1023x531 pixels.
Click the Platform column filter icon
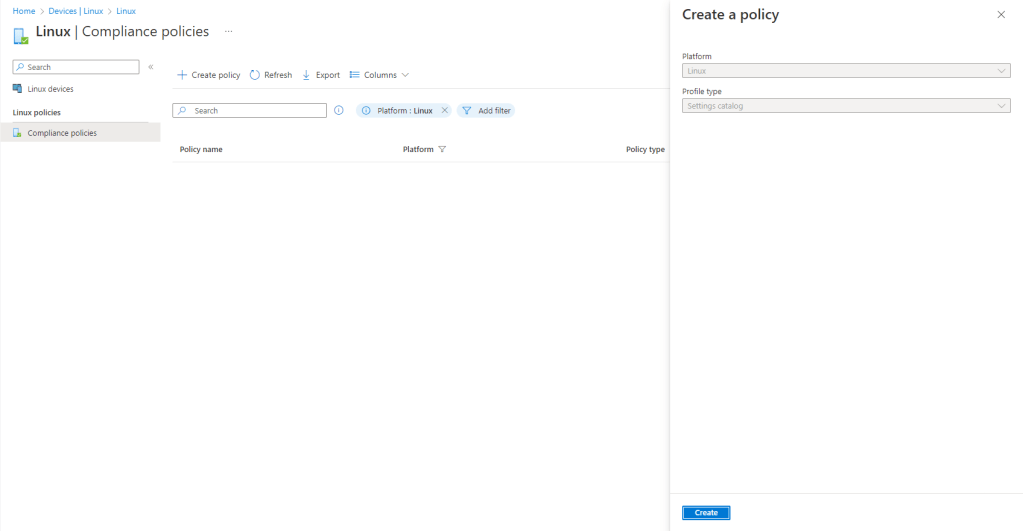[442, 150]
